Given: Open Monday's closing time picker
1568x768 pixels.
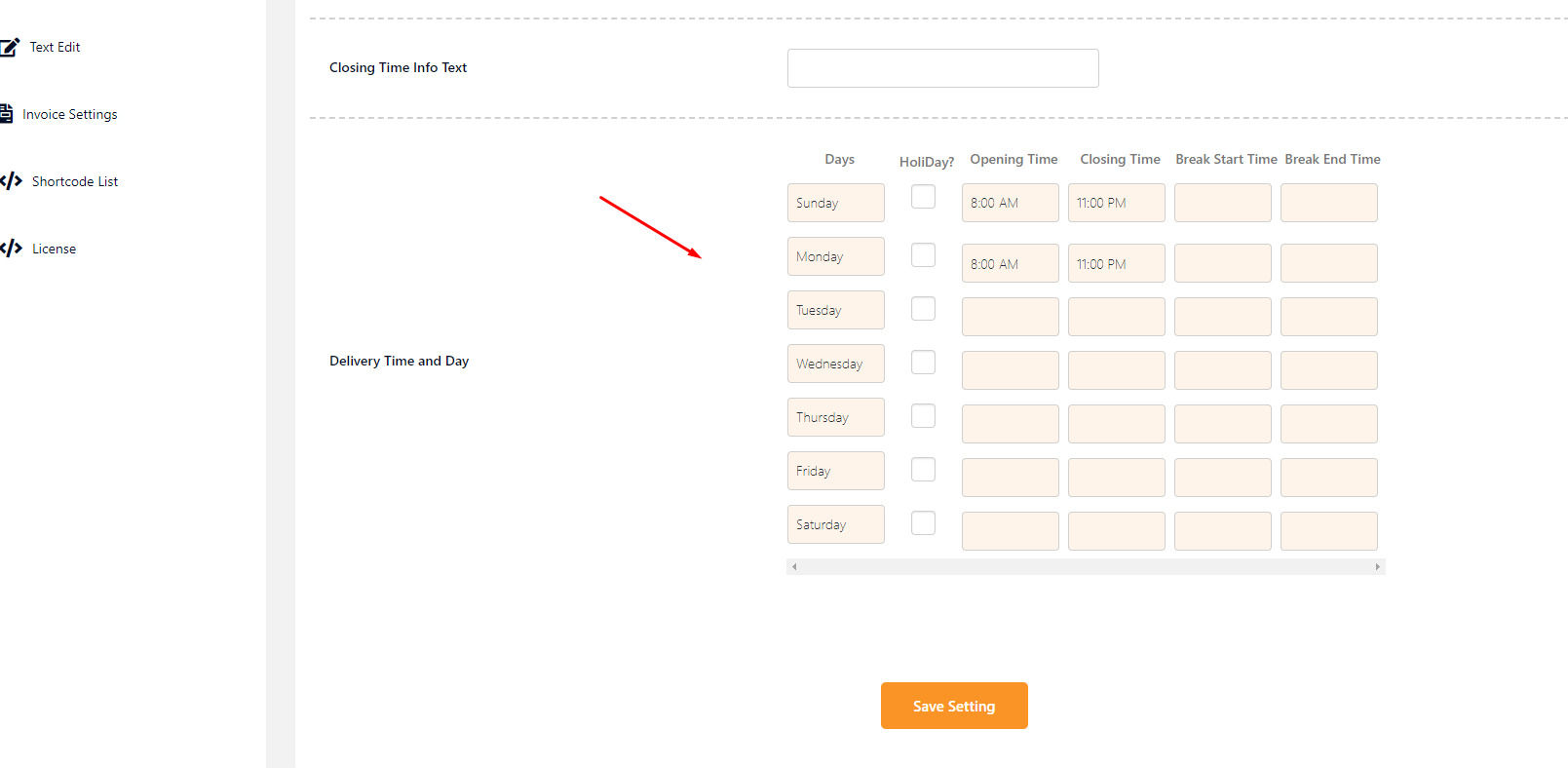Looking at the screenshot, I should [x=1116, y=263].
